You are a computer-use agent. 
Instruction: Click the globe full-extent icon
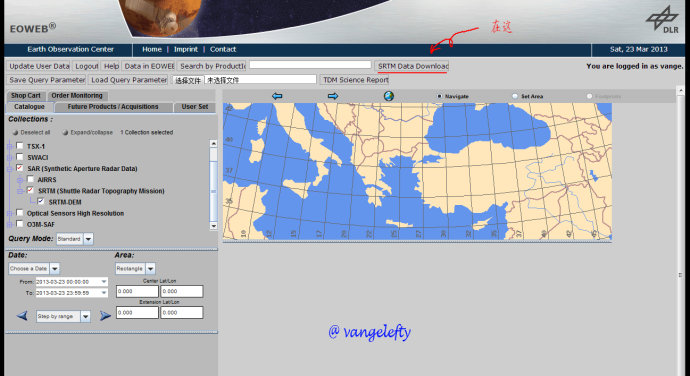[x=389, y=96]
